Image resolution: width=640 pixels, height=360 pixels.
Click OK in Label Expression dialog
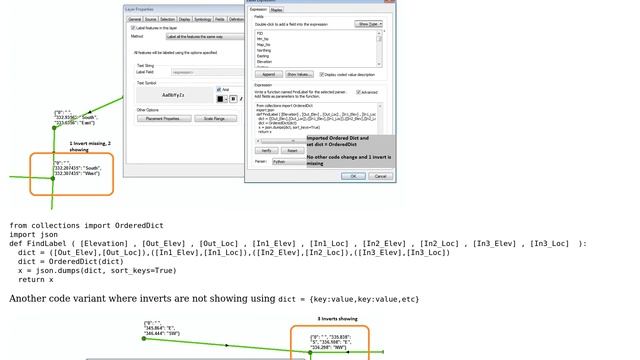coord(353,176)
